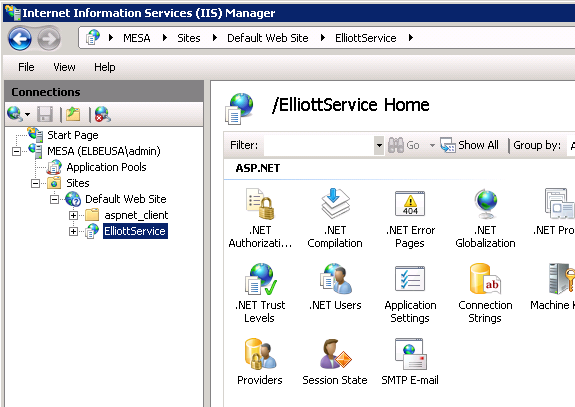The width and height of the screenshot is (575, 407).
Task: Click Default Web Site in breadcrumb
Action: click(268, 38)
